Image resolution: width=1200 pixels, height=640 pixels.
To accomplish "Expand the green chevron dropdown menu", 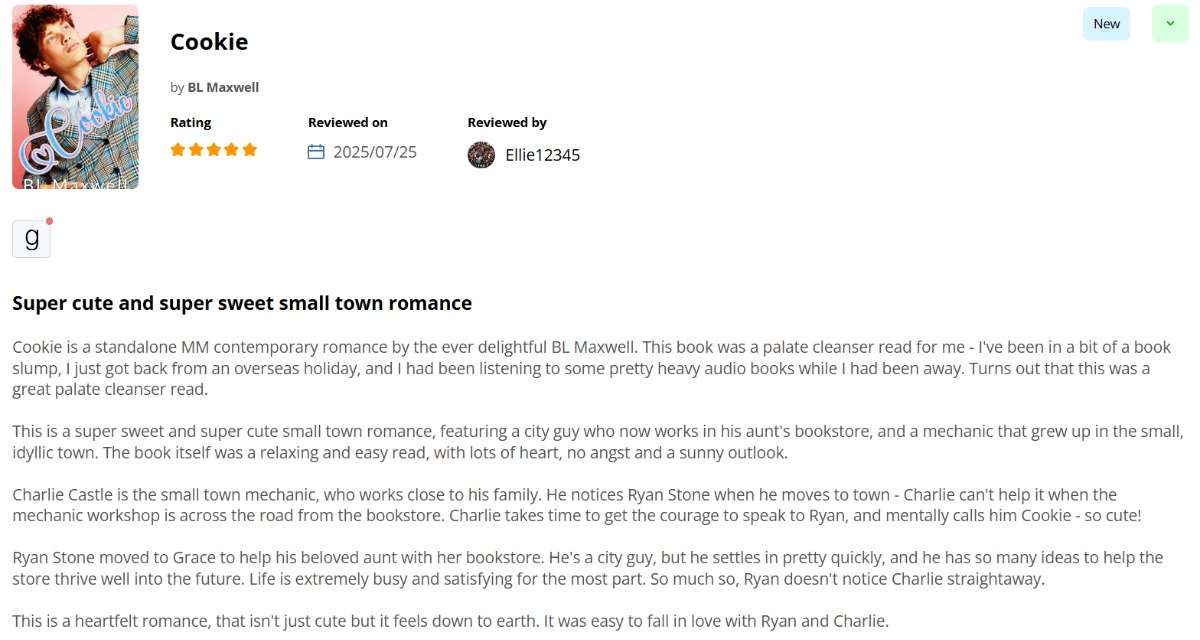I will tap(1170, 23).
